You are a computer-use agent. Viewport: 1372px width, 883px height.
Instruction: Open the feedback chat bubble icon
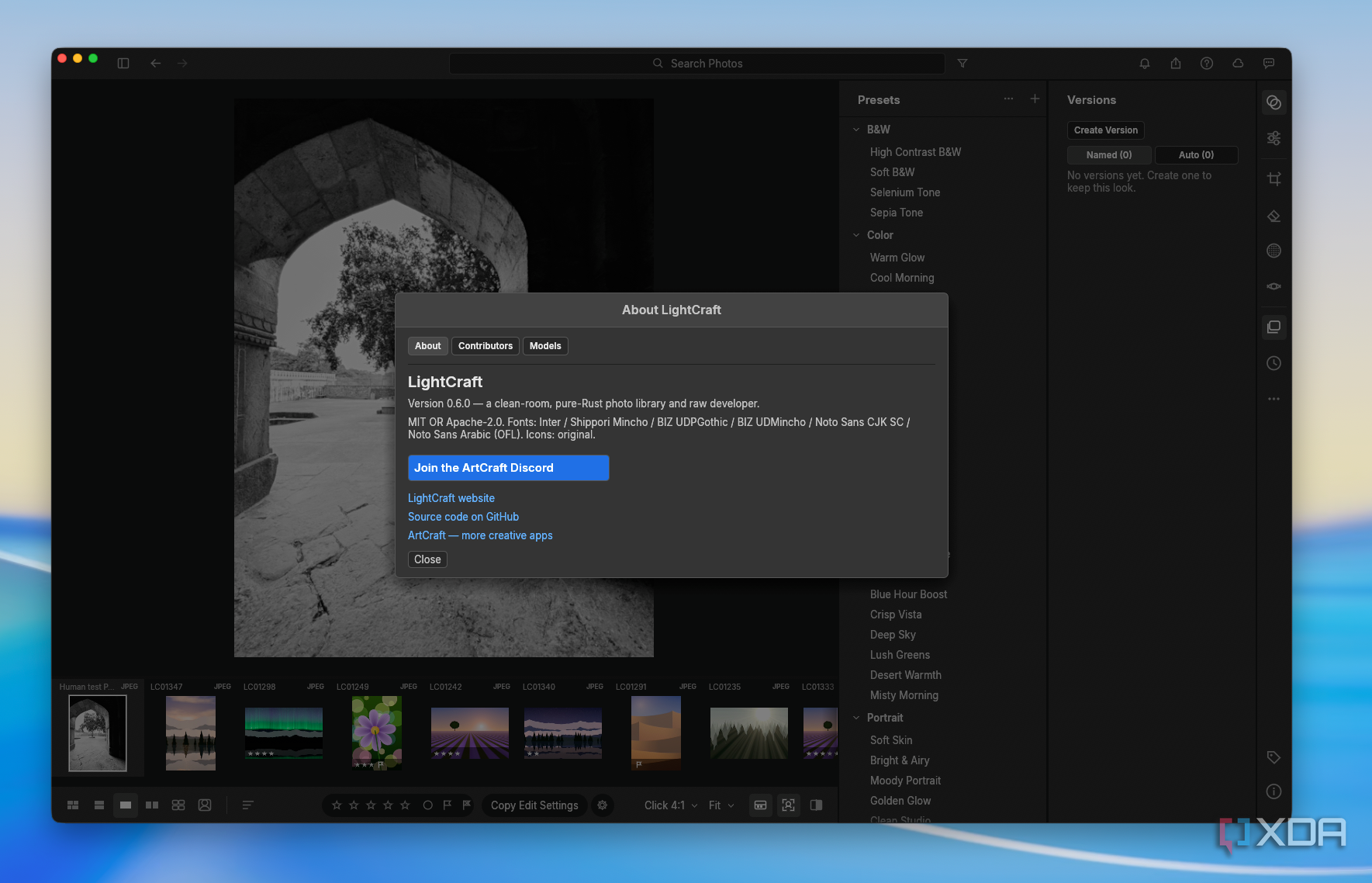1269,63
